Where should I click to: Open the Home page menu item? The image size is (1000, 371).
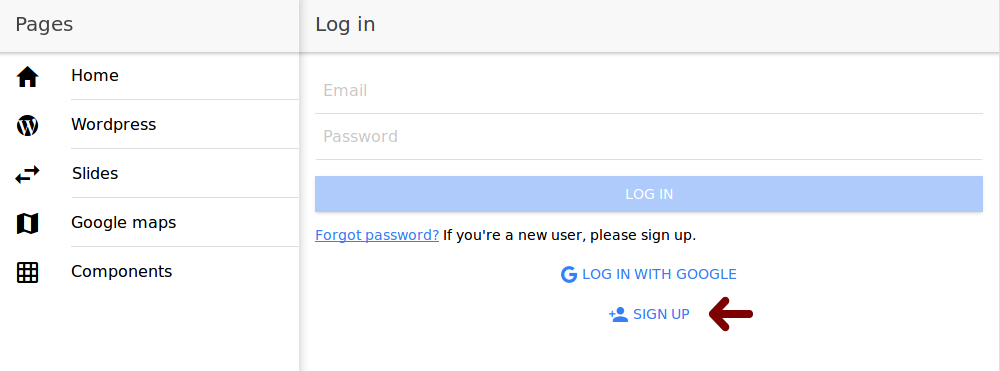[x=149, y=76]
